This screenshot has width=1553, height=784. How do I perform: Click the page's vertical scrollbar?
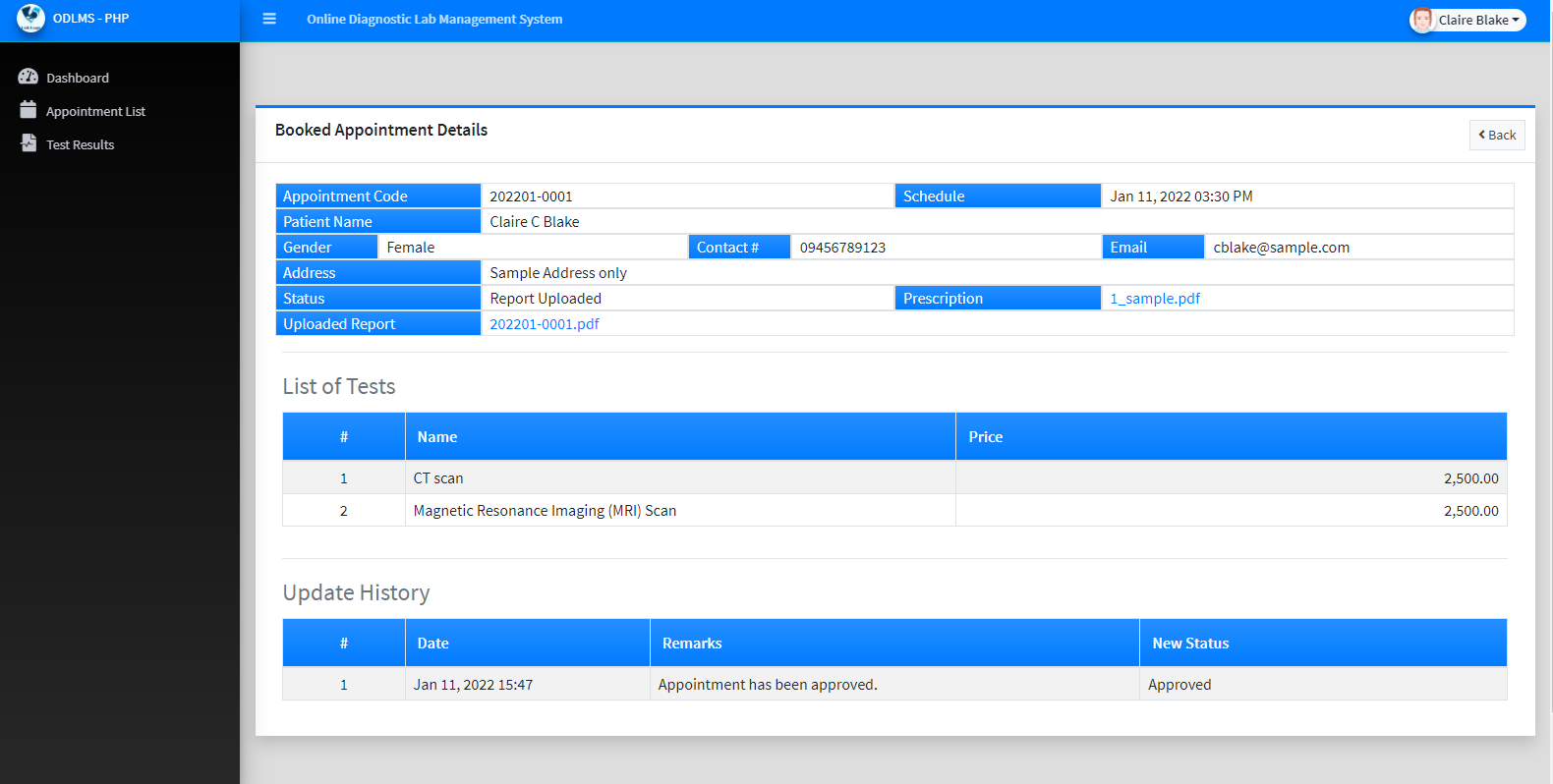pos(1550,393)
